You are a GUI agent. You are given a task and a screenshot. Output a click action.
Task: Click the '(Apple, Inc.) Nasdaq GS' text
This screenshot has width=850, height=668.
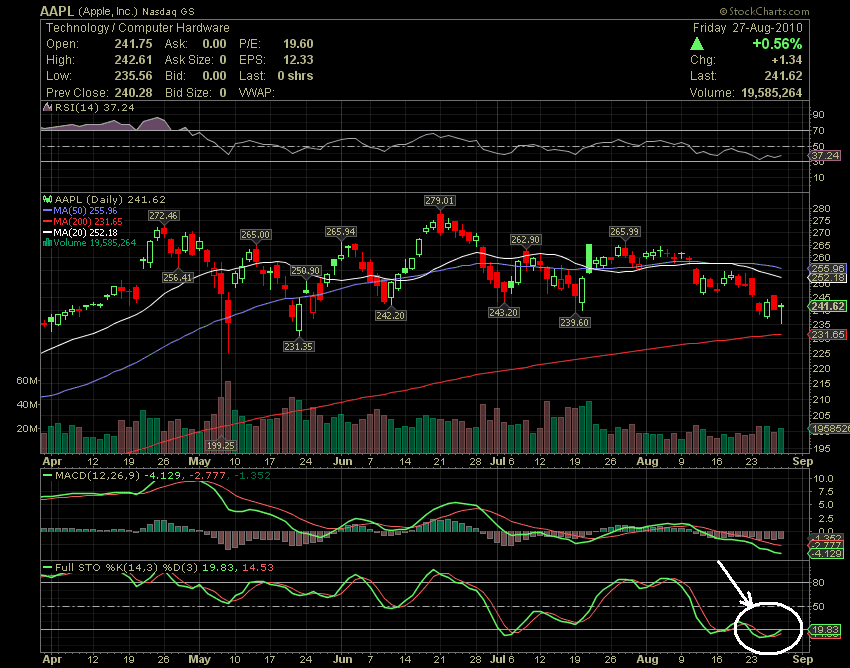tap(136, 11)
